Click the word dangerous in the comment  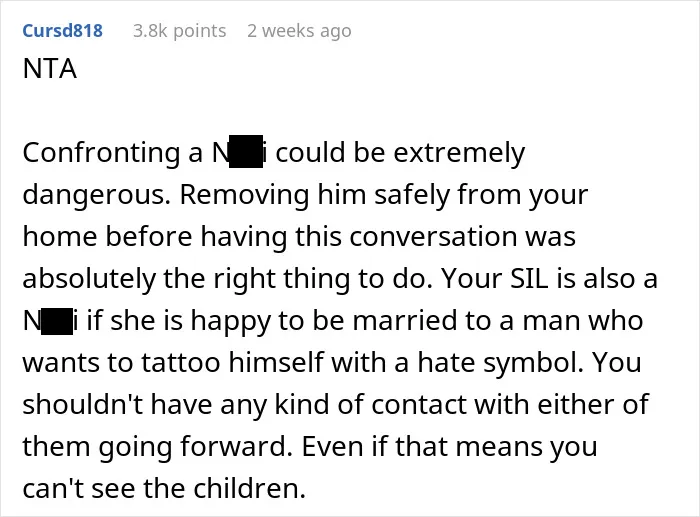[96, 196]
